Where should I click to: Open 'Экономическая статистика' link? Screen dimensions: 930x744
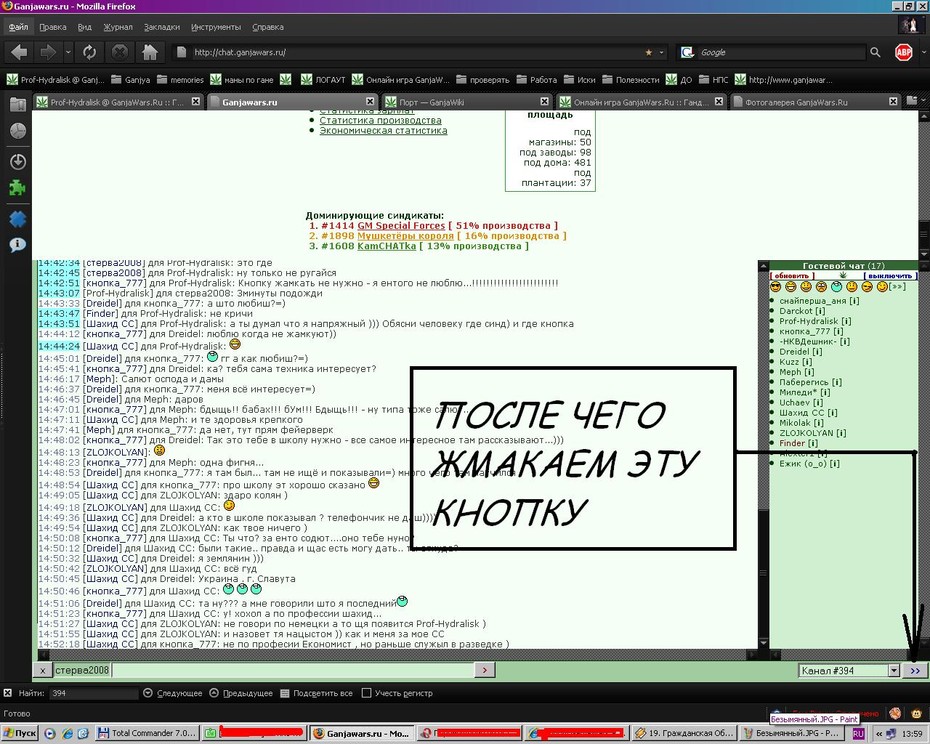click(383, 131)
